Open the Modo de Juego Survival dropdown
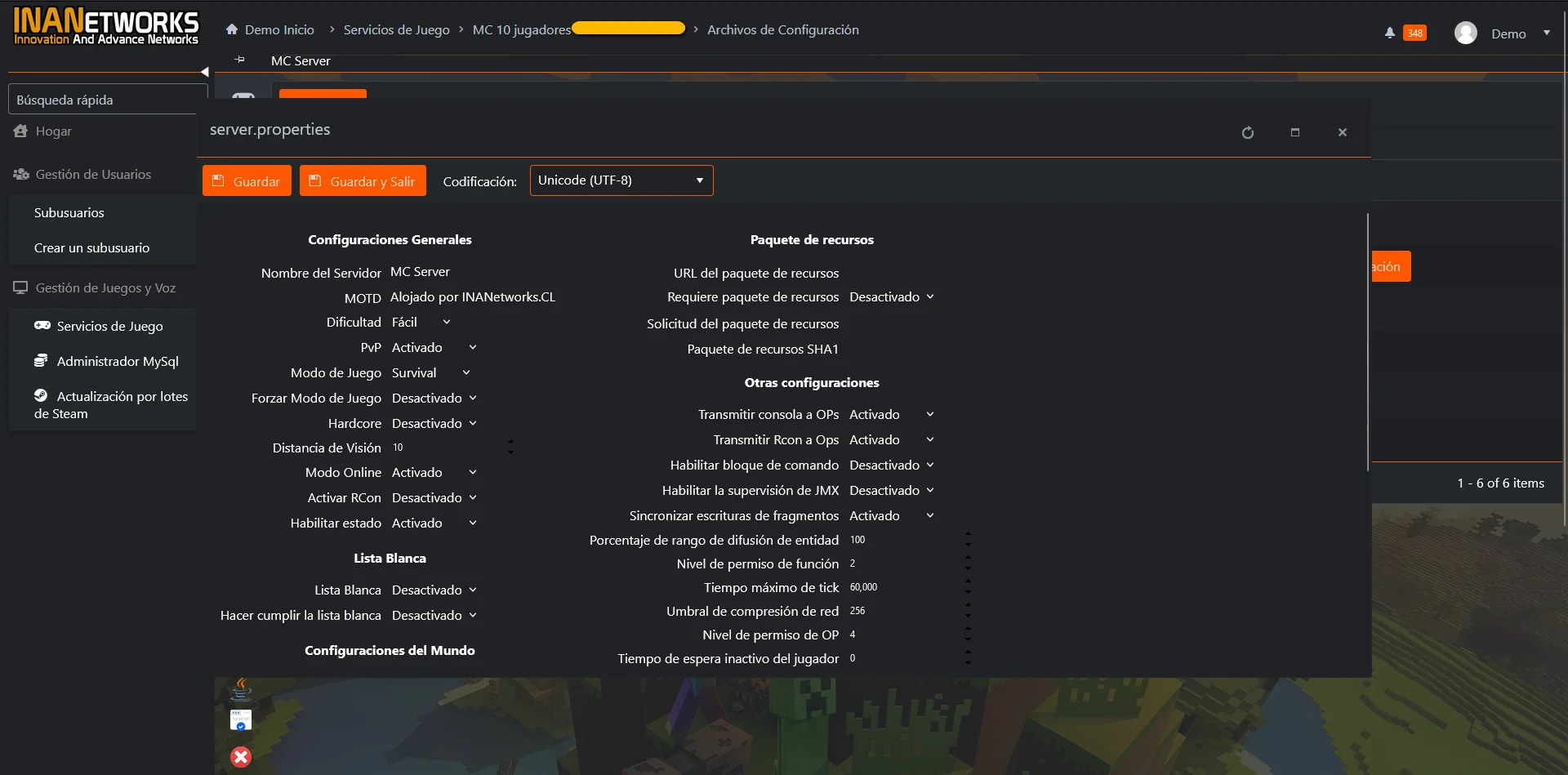Image resolution: width=1568 pixels, height=775 pixels. point(430,373)
